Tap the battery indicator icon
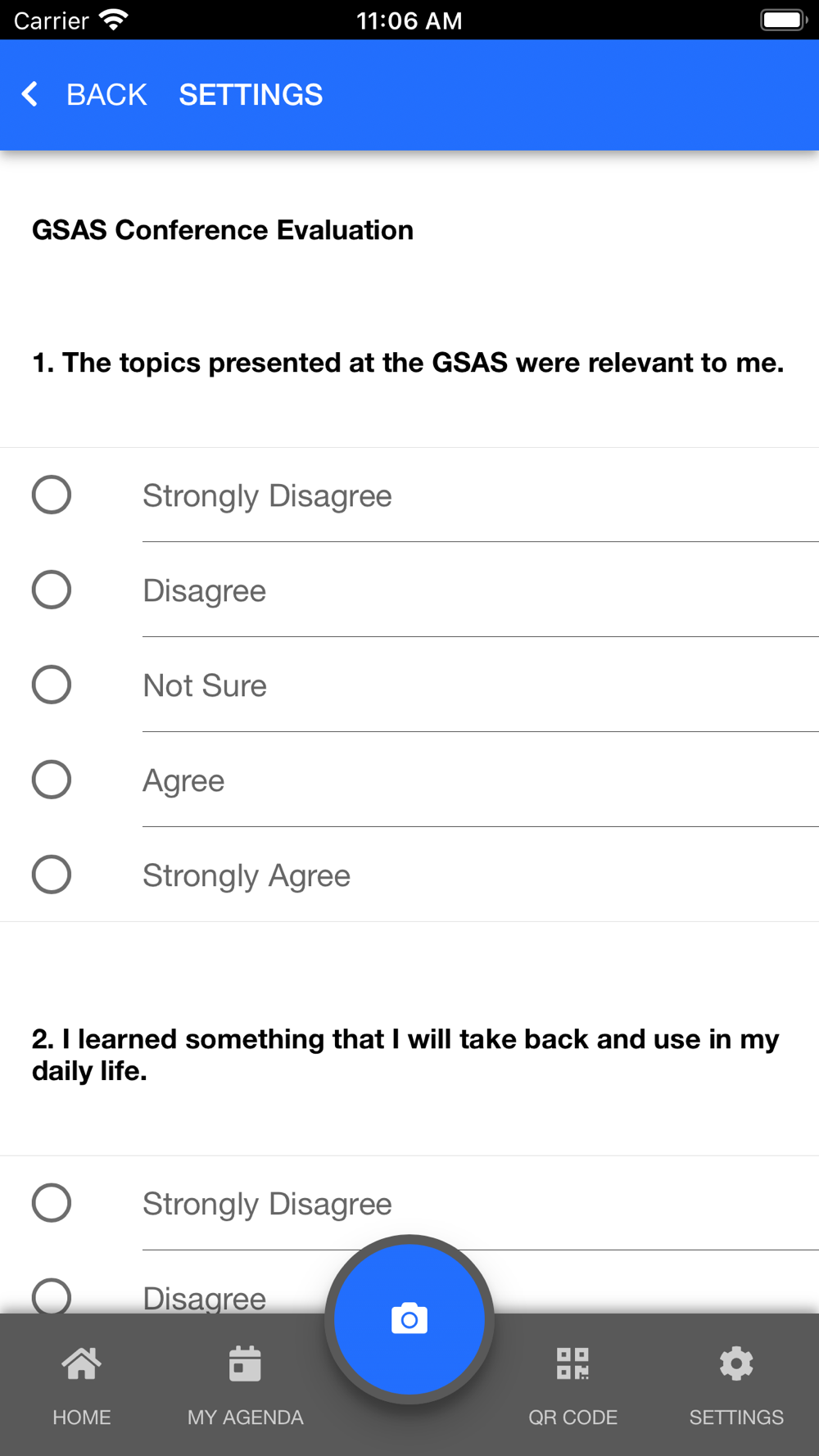This screenshot has height=1456, width=819. [783, 20]
